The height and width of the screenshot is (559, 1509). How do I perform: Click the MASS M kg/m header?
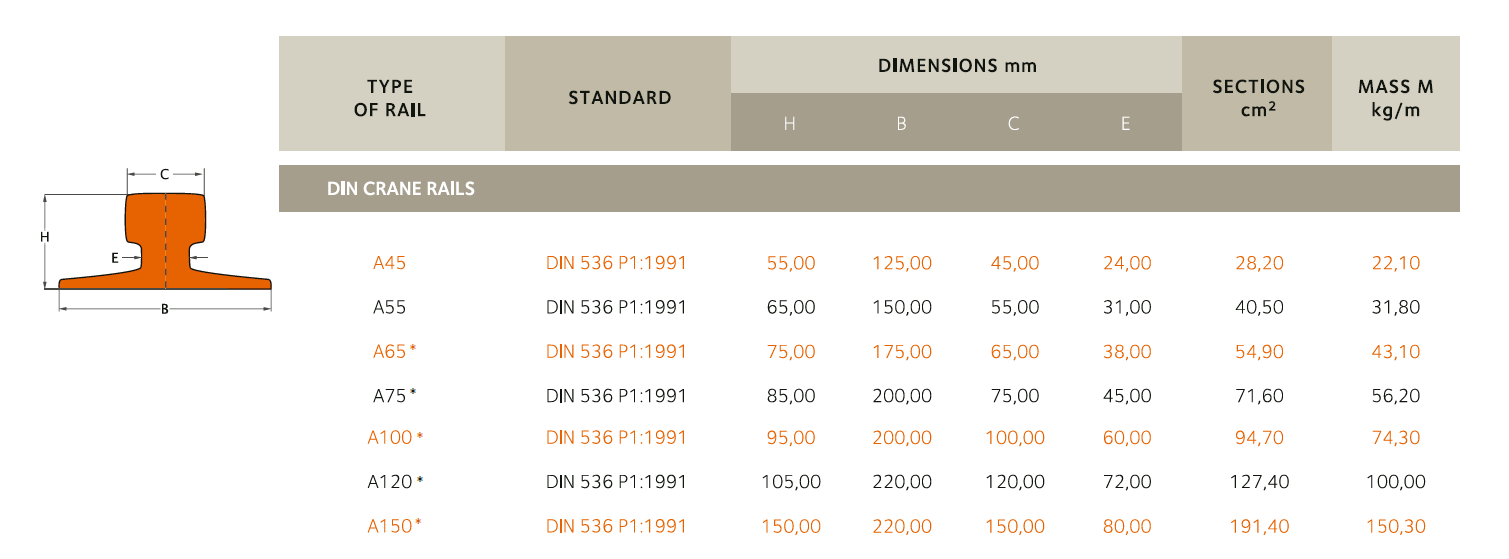click(x=1395, y=98)
